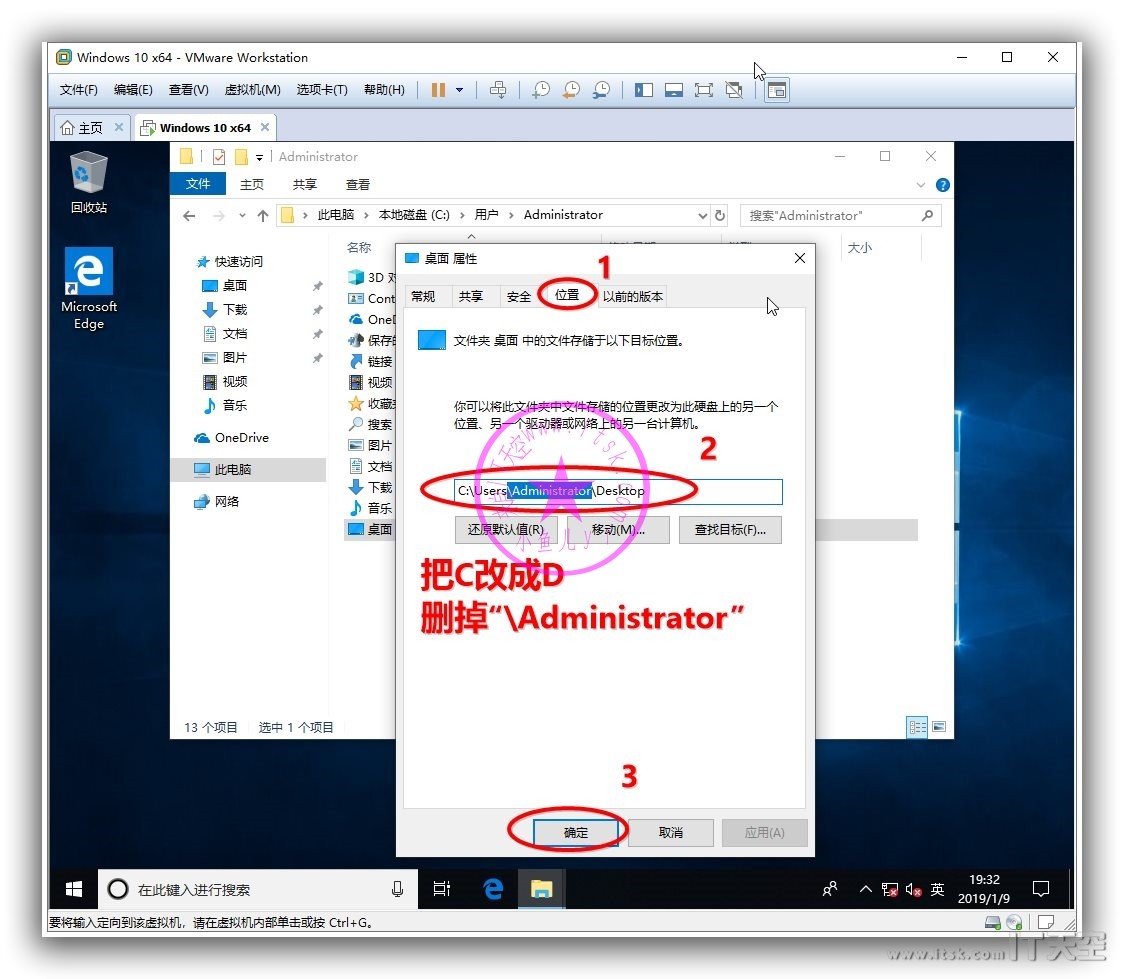Close the 桌面 属性 dialog
1124x979 pixels.
point(800,258)
